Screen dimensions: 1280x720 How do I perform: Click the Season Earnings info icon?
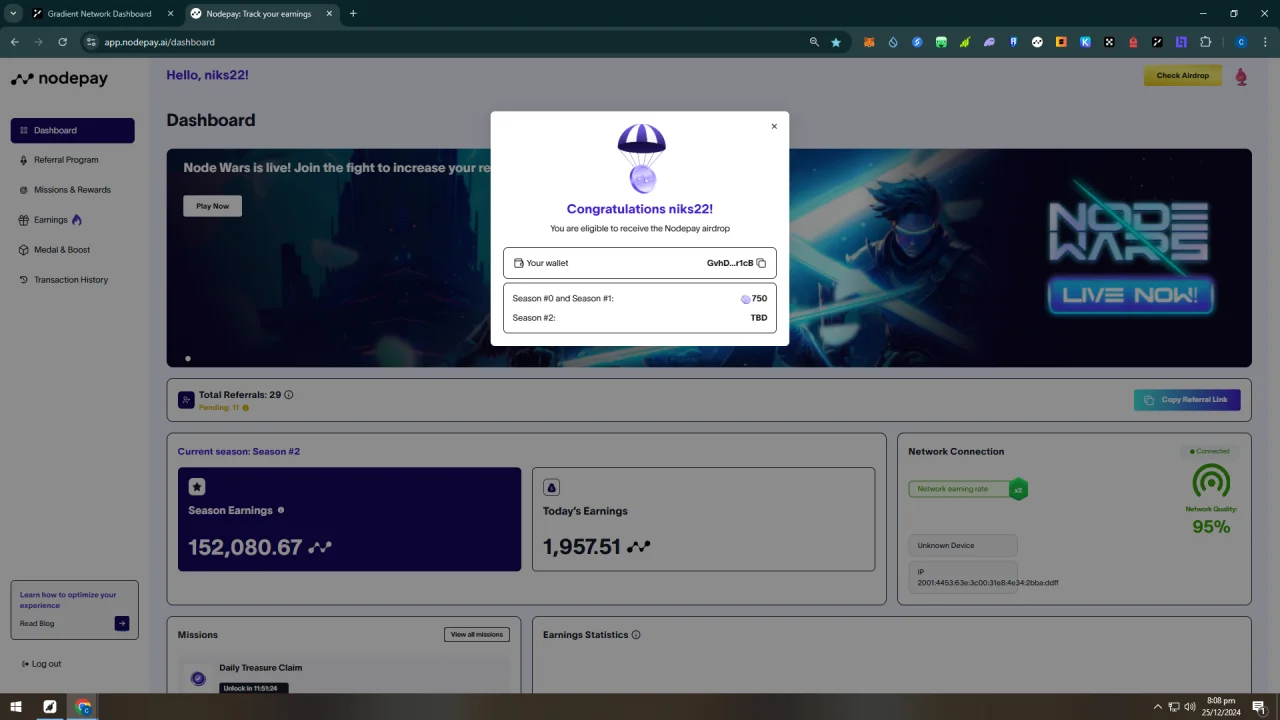pos(281,510)
